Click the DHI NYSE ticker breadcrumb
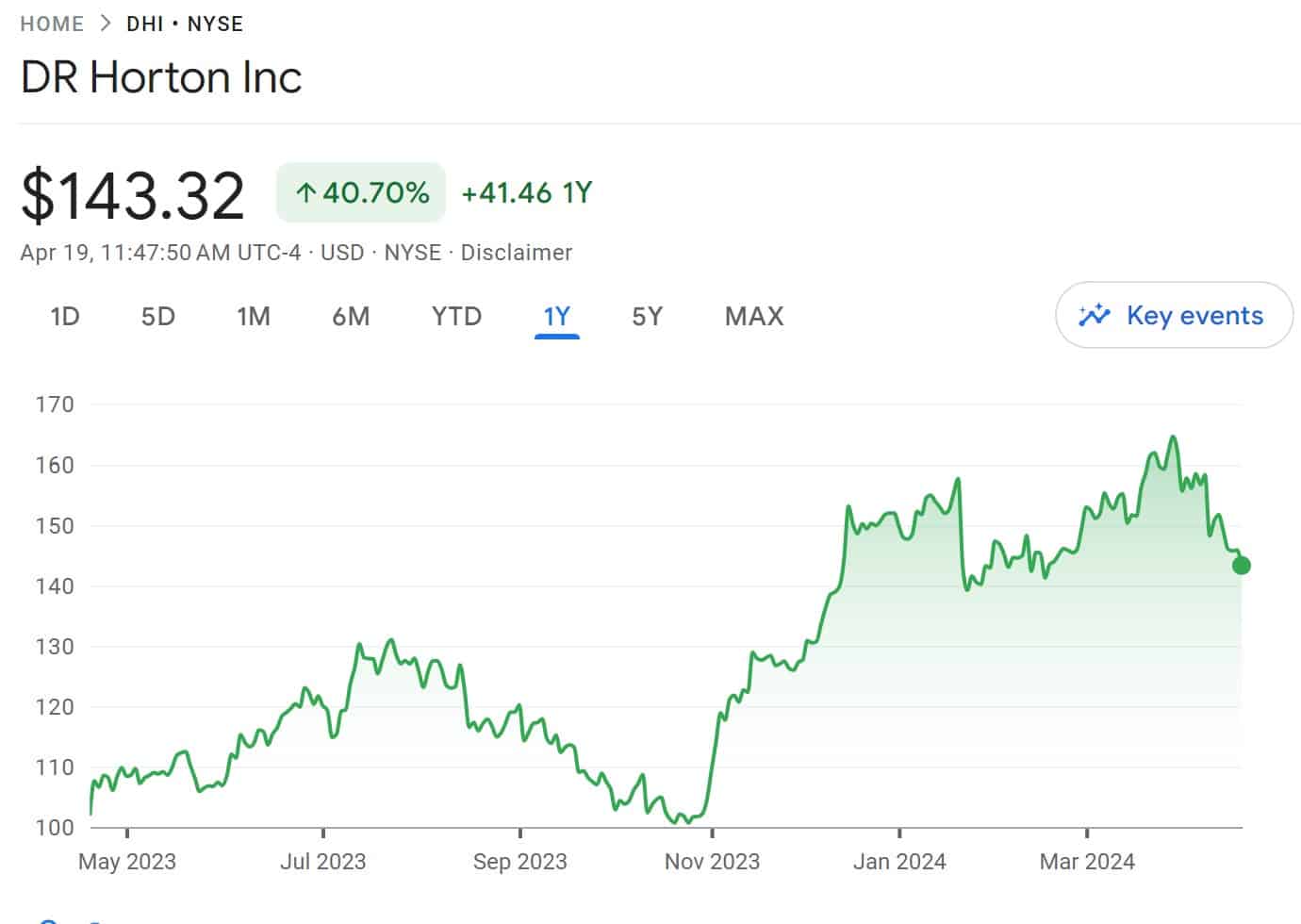1301x924 pixels. pyautogui.click(x=185, y=24)
